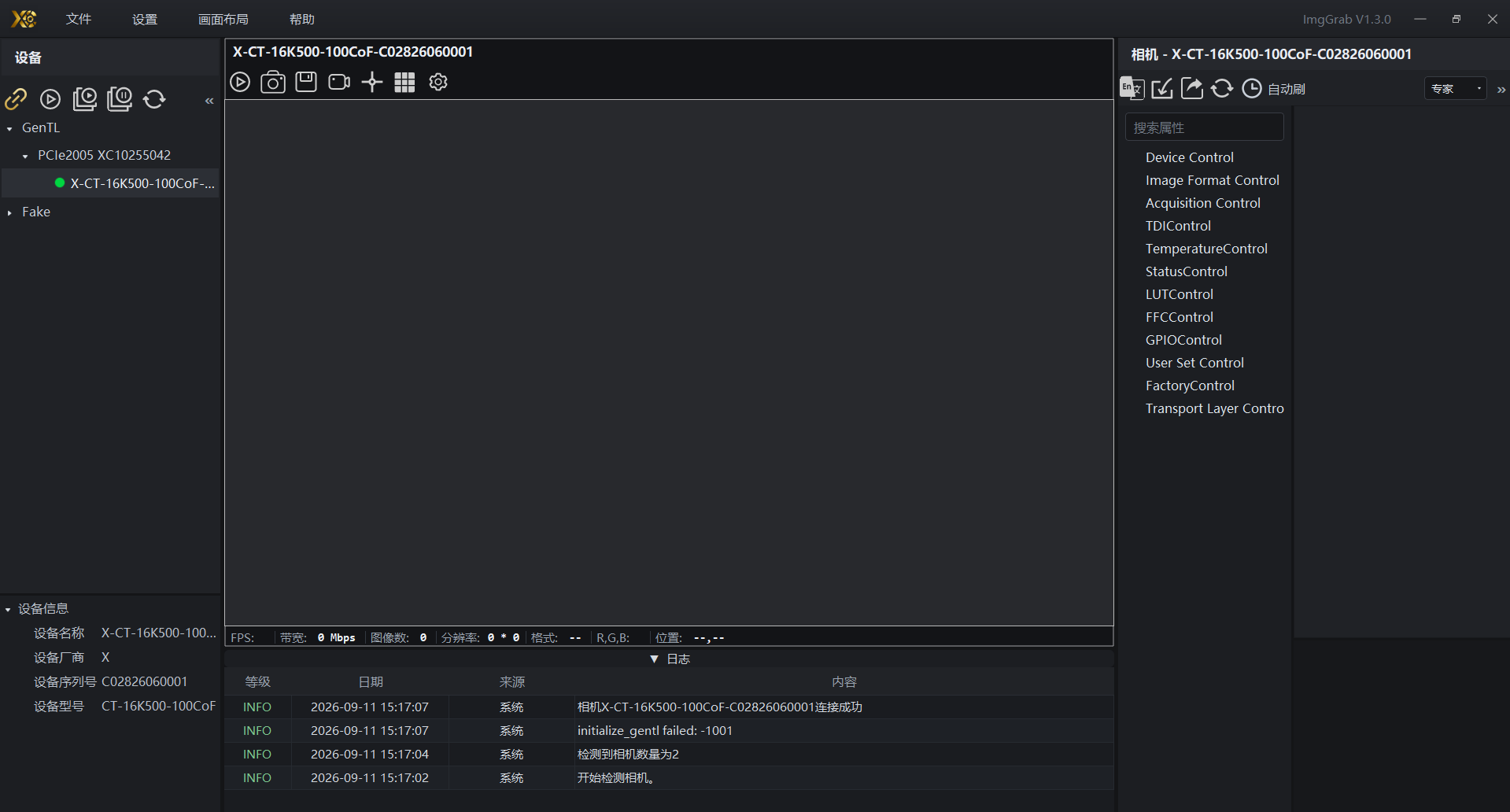Click the connect link icon in devices panel
1510x812 pixels.
point(16,98)
